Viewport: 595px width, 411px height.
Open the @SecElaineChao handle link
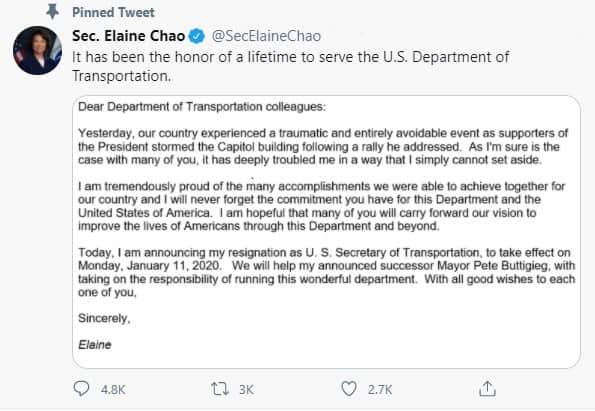click(x=266, y=36)
